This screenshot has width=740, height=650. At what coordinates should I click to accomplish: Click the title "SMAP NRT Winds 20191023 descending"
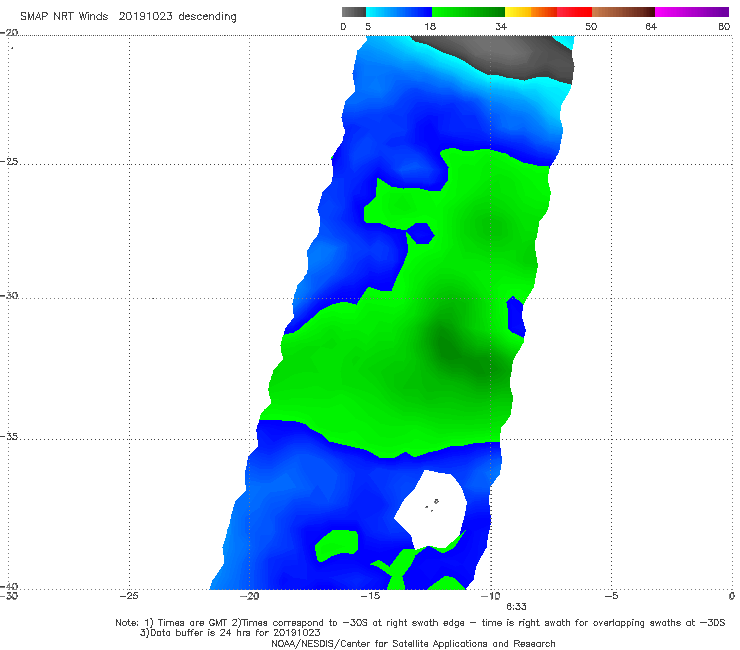tap(128, 16)
